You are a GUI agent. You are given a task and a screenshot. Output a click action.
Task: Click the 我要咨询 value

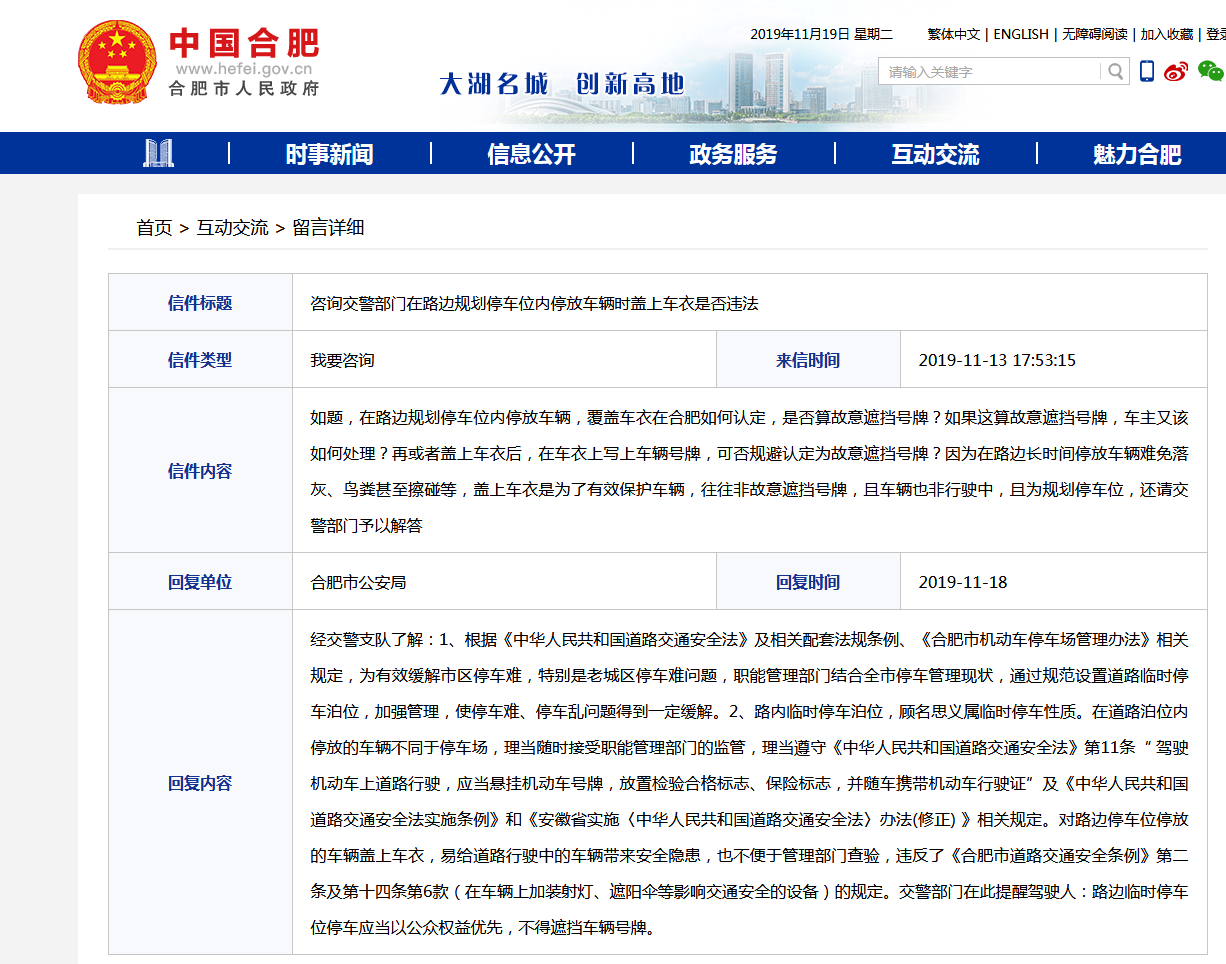pyautogui.click(x=342, y=360)
